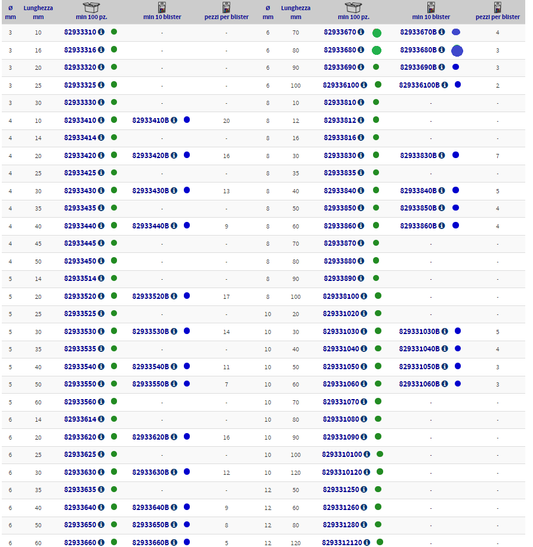Click blue dot beside 82933410B
Viewport: 533px width, 547px height.
coord(187,120)
